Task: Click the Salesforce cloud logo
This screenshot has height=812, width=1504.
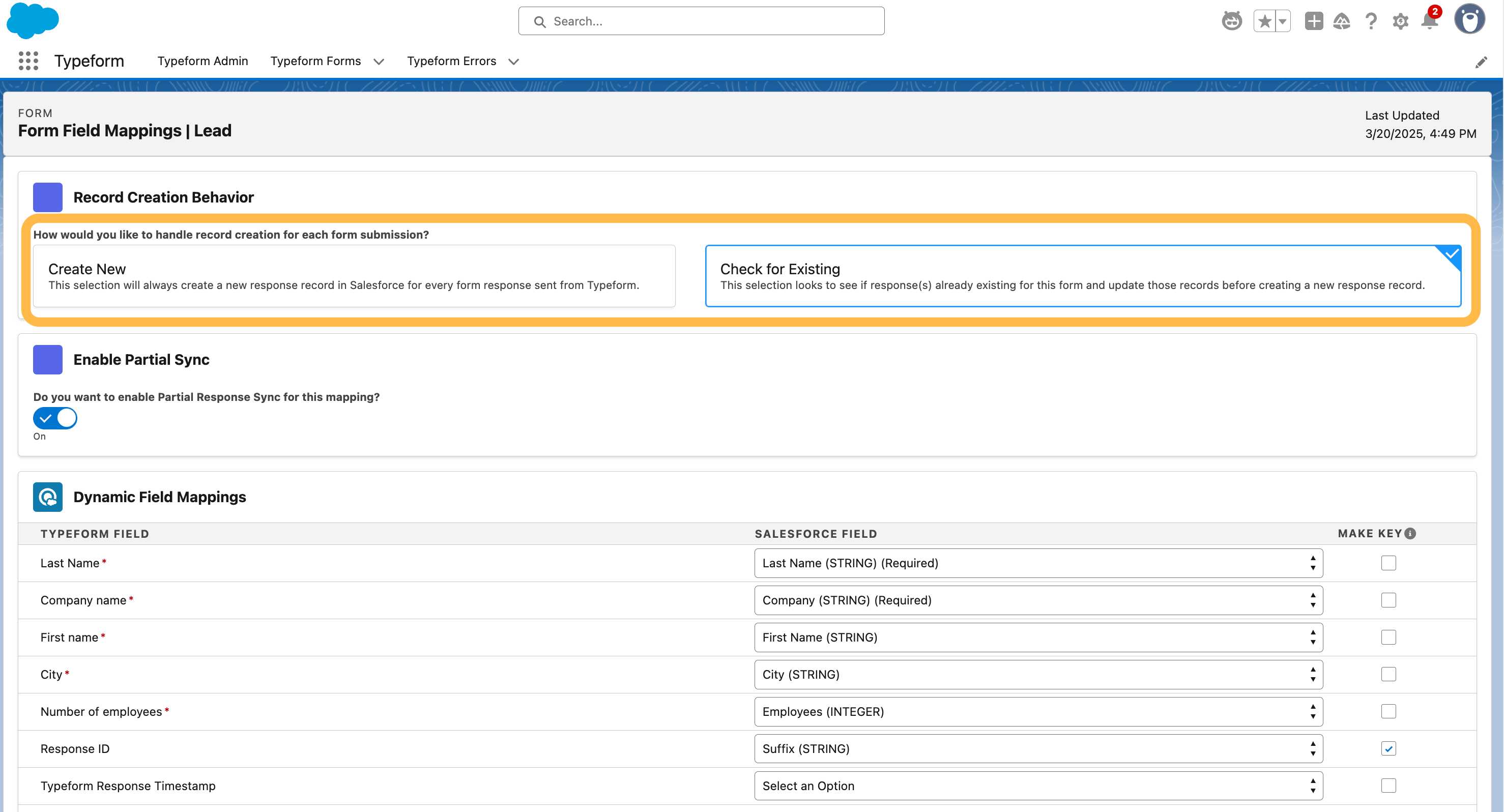Action: (x=33, y=20)
